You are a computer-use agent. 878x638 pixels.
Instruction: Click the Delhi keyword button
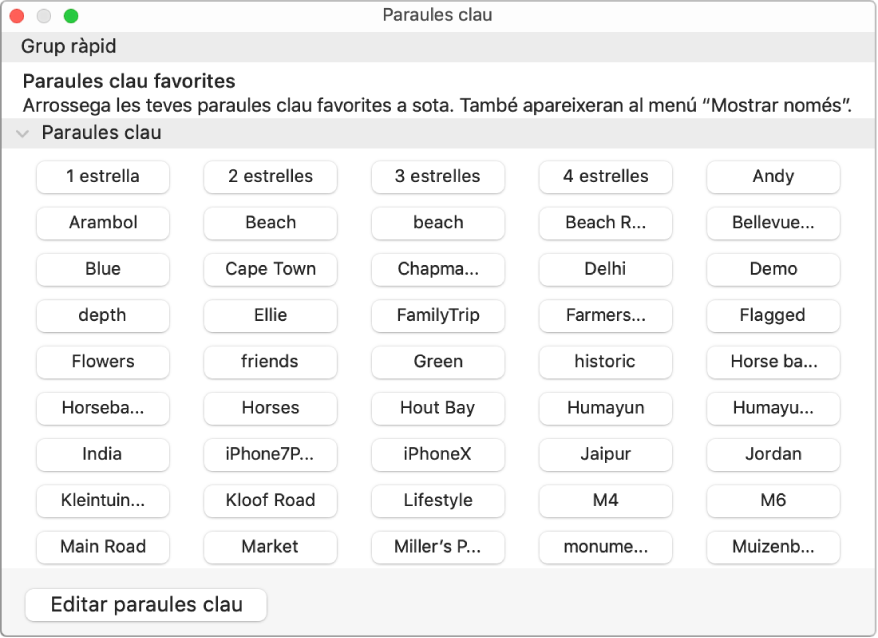click(x=605, y=269)
